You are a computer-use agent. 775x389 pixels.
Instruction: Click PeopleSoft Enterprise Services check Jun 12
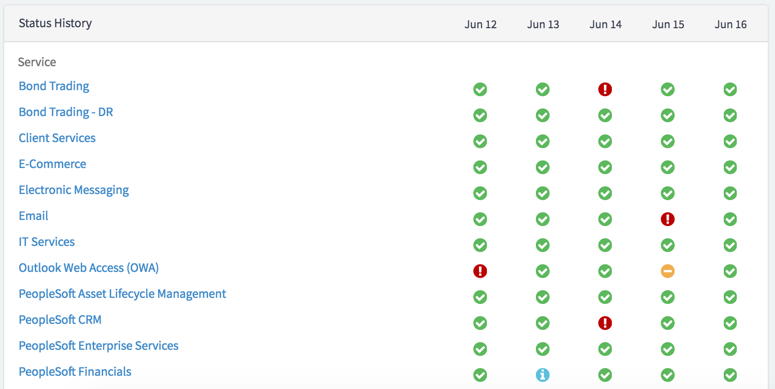tap(480, 349)
